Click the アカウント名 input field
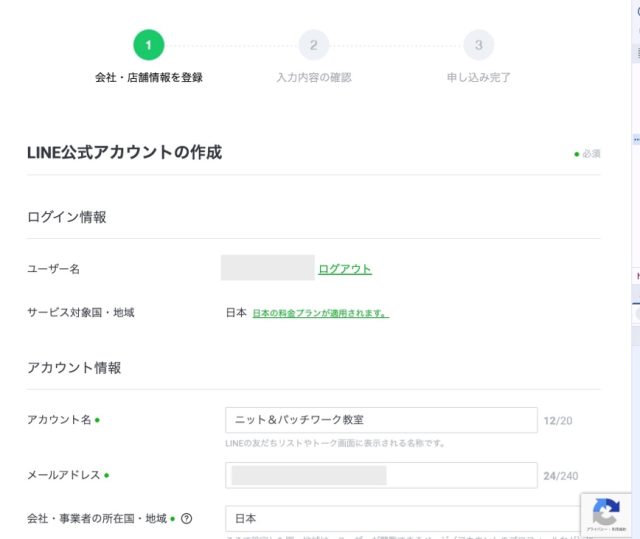The height and width of the screenshot is (539, 640). click(381, 420)
